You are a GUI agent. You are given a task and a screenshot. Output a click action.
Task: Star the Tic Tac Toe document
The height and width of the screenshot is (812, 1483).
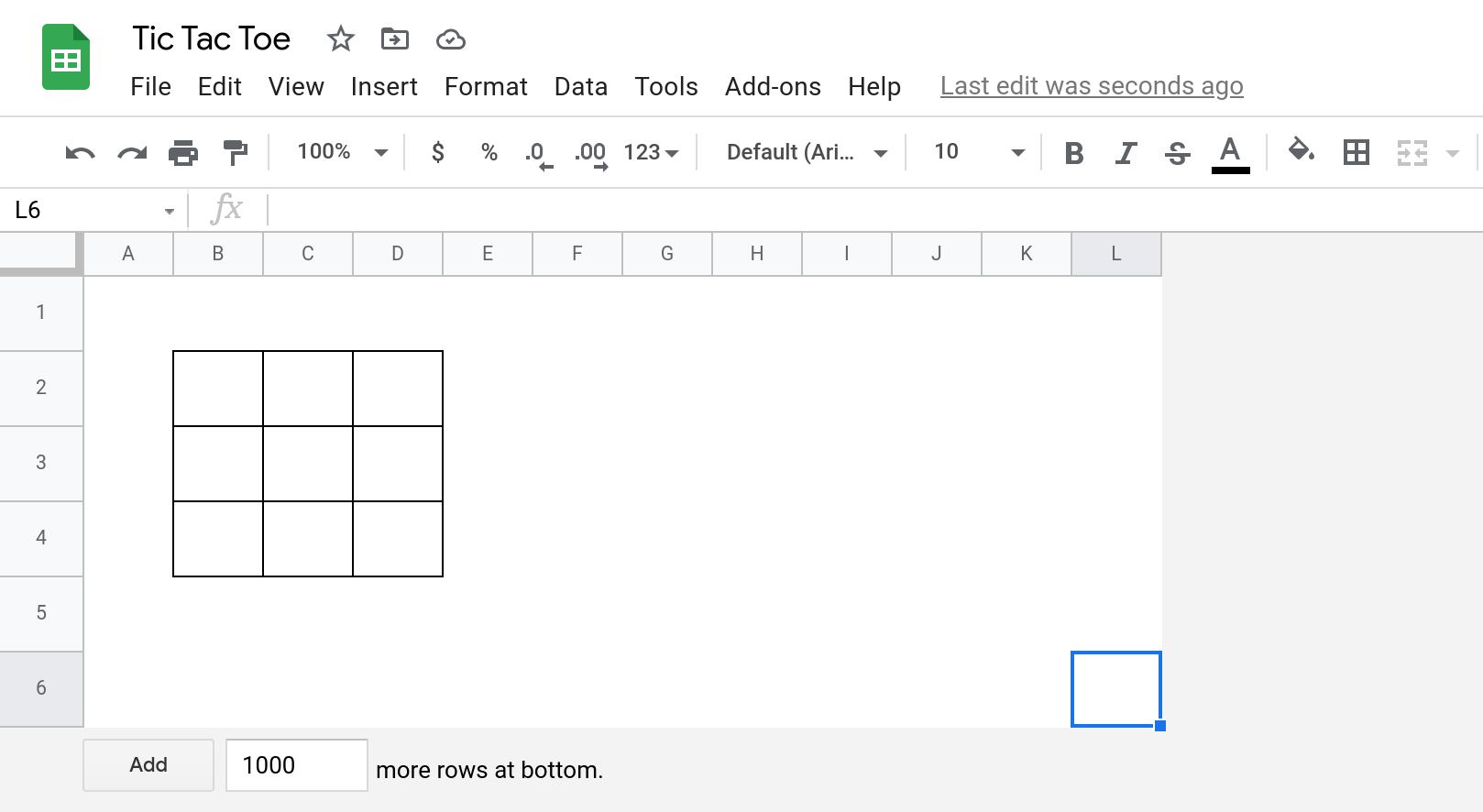(340, 39)
